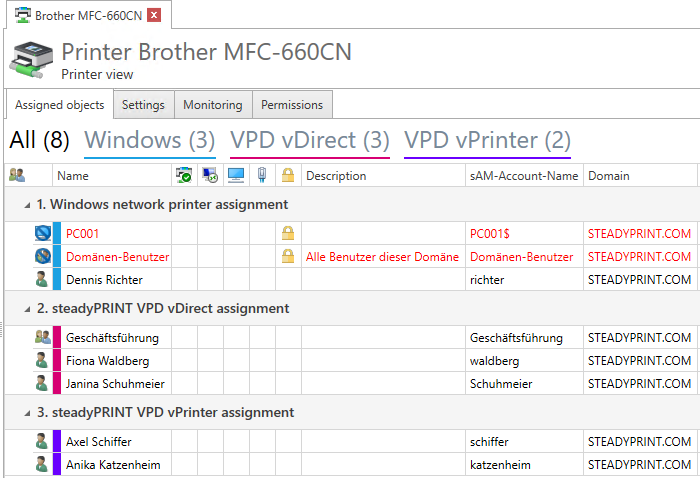Viewport: 700px width, 478px height.
Task: Click pink color marker of Geschäftsführung row
Action: (57, 337)
